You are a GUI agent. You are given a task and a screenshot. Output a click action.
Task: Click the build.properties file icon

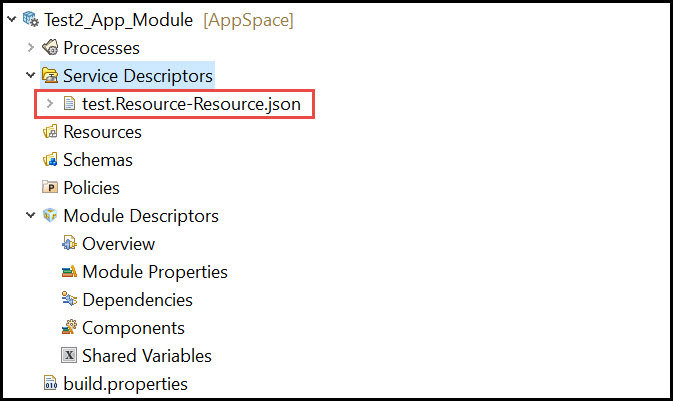50,383
